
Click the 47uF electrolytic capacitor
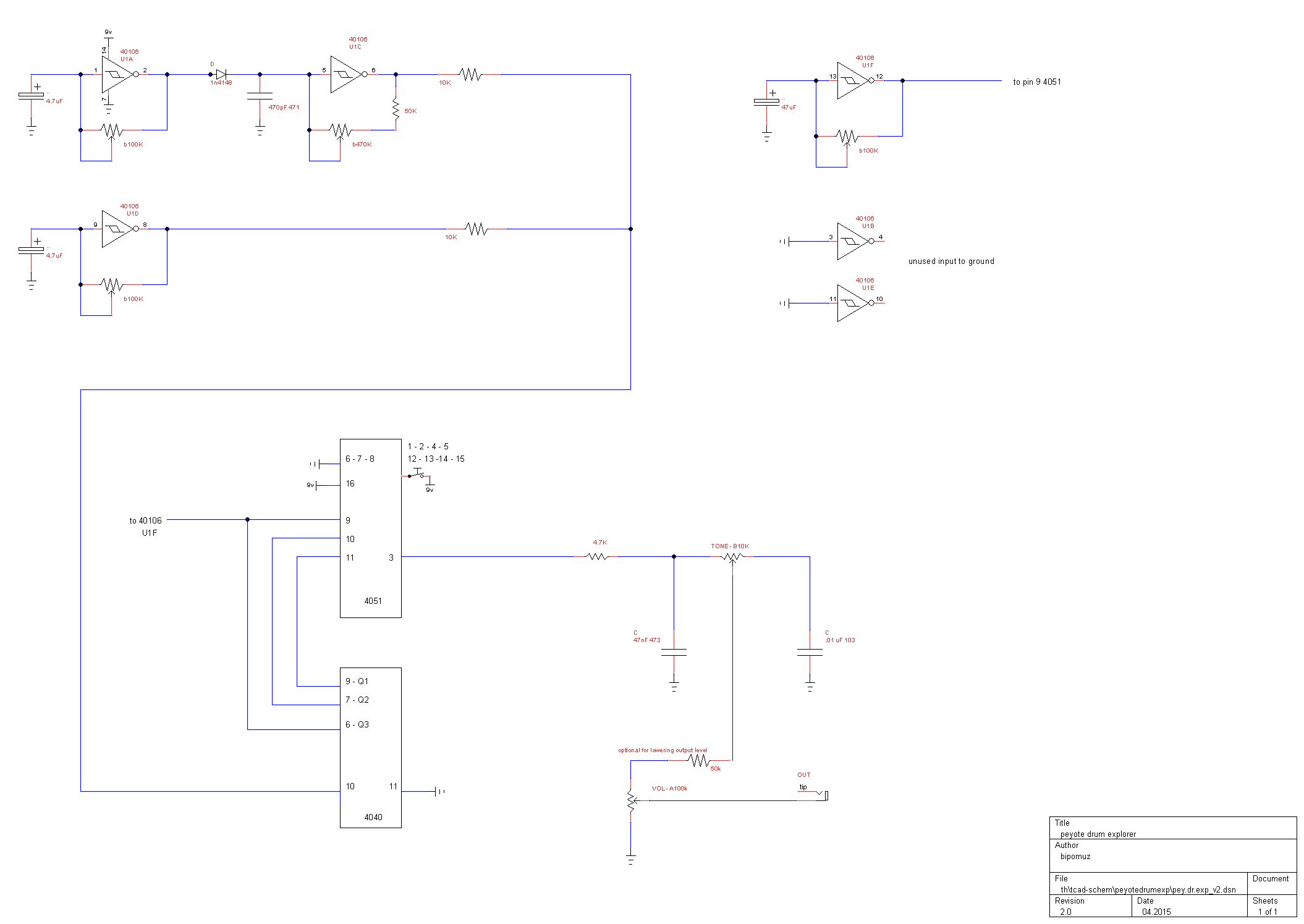coord(766,102)
